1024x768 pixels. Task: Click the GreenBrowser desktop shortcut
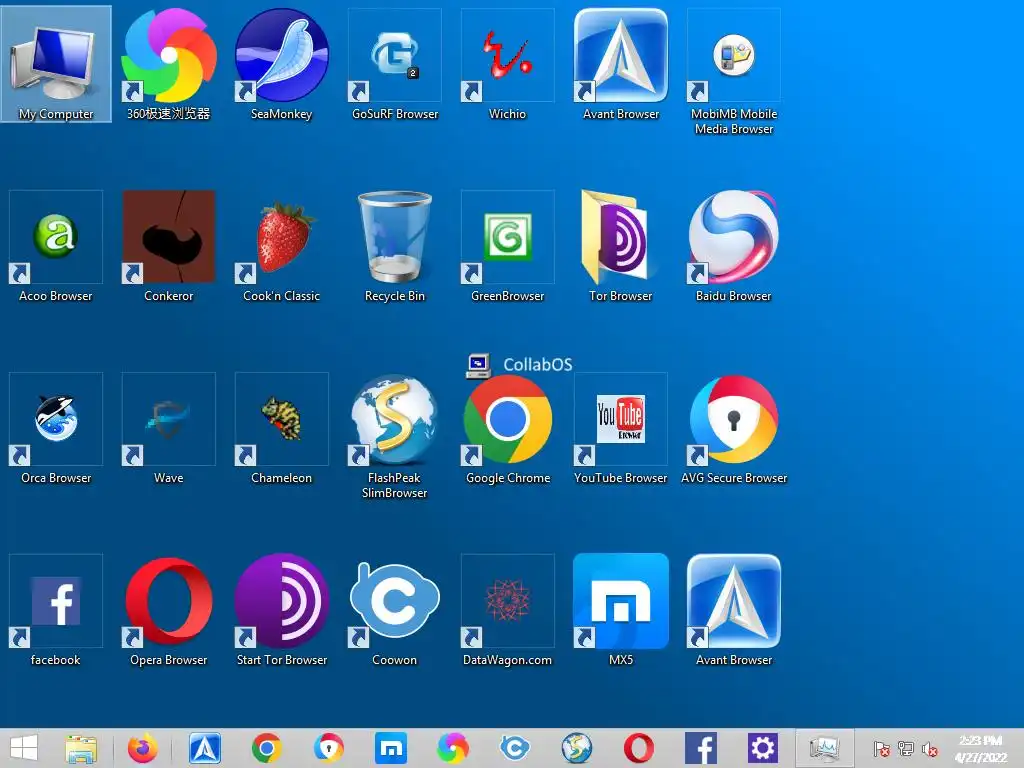tap(507, 246)
